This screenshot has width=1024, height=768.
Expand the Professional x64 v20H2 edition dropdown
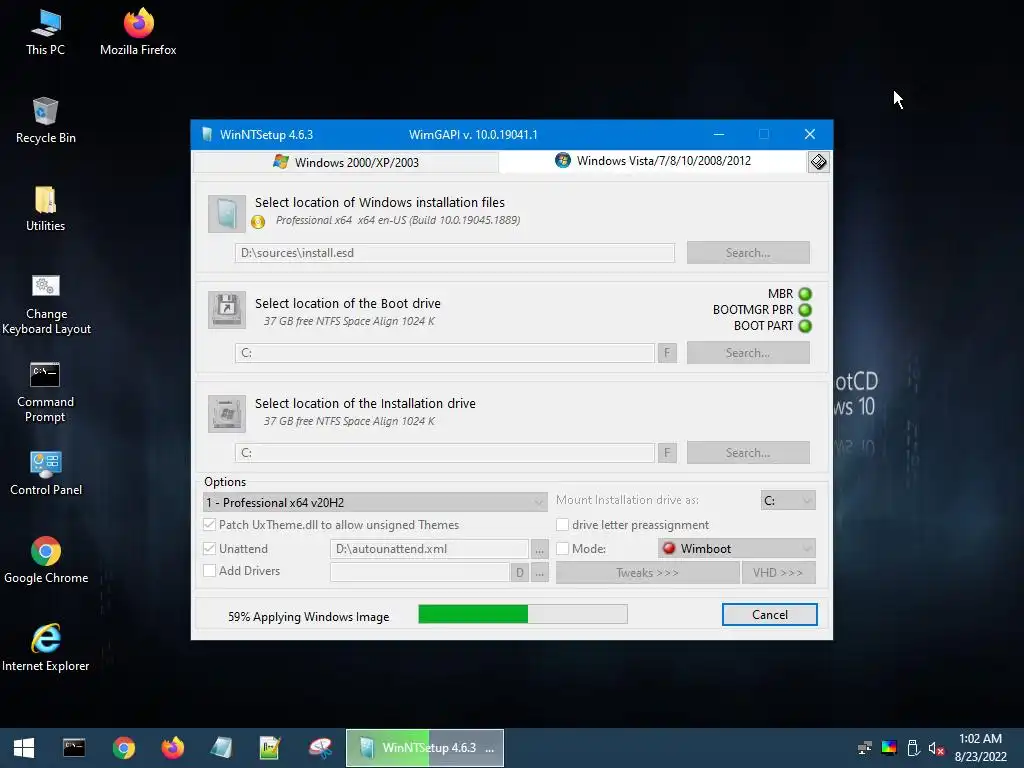375,502
